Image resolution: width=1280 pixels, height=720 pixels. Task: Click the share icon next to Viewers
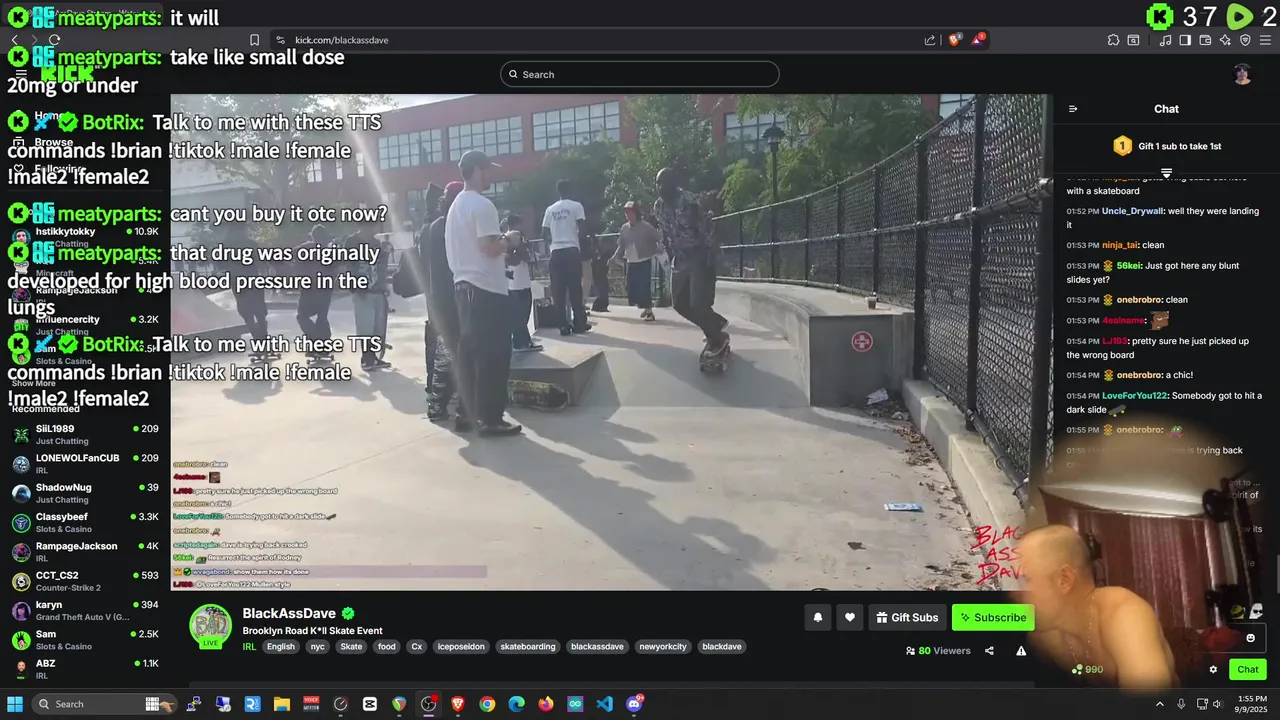(989, 651)
